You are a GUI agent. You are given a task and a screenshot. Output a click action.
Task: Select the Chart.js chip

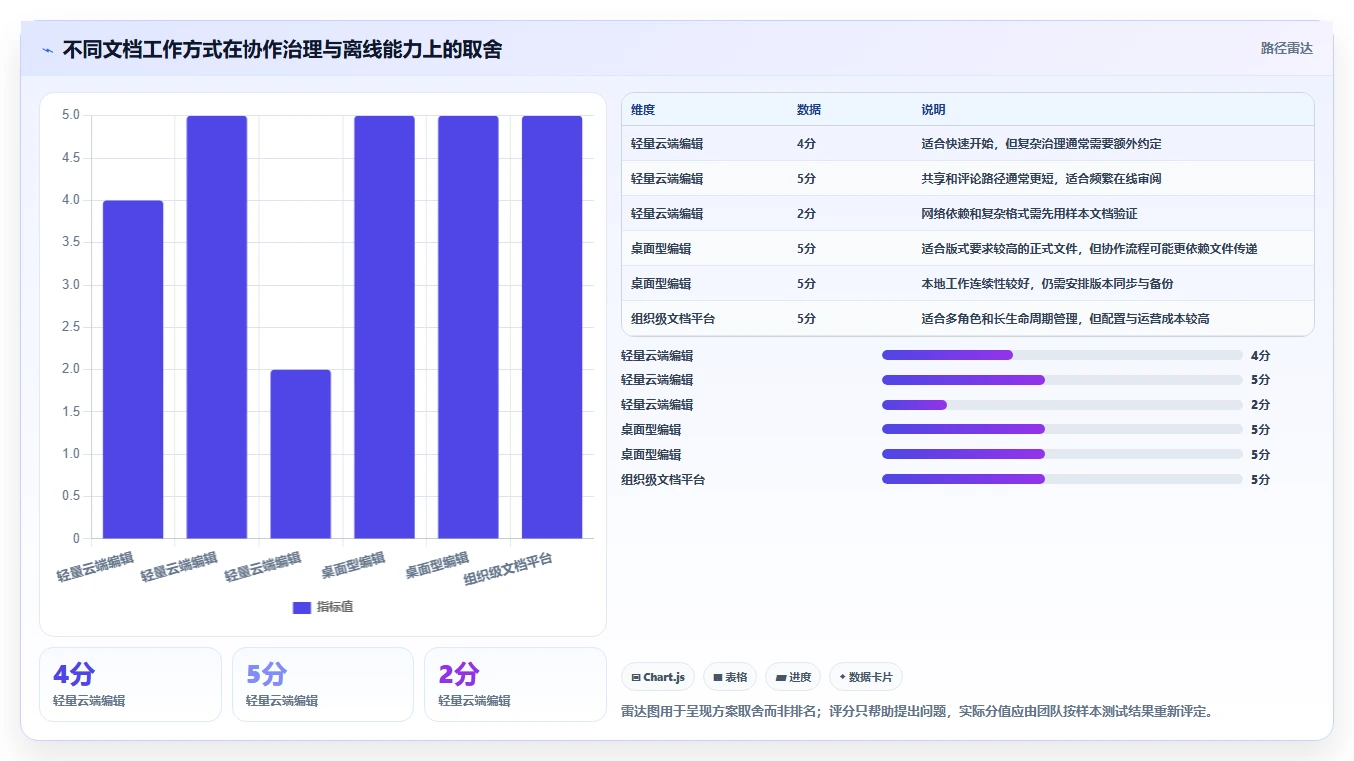tap(658, 677)
